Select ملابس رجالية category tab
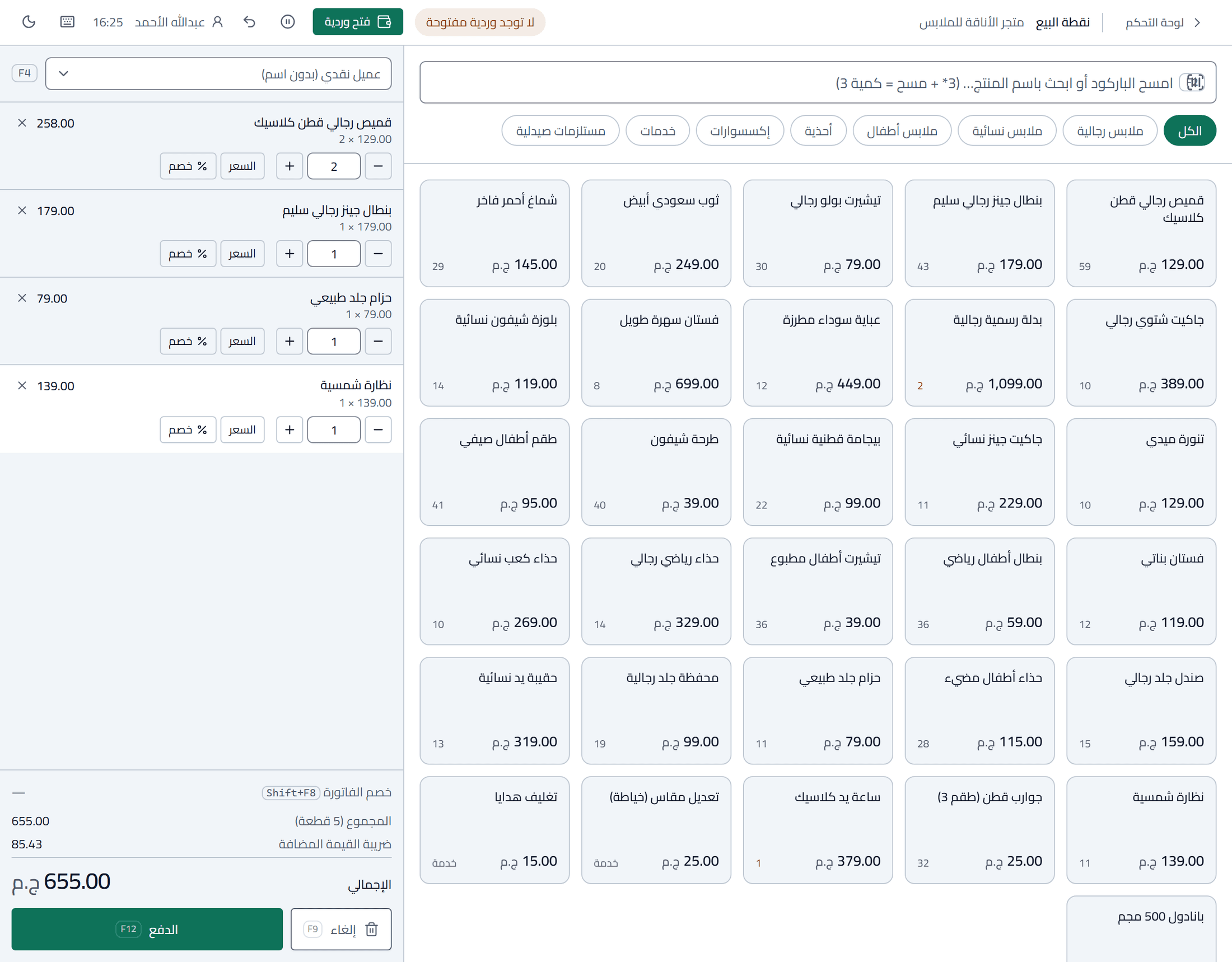Screen dimensions: 1232x962 [1109, 131]
